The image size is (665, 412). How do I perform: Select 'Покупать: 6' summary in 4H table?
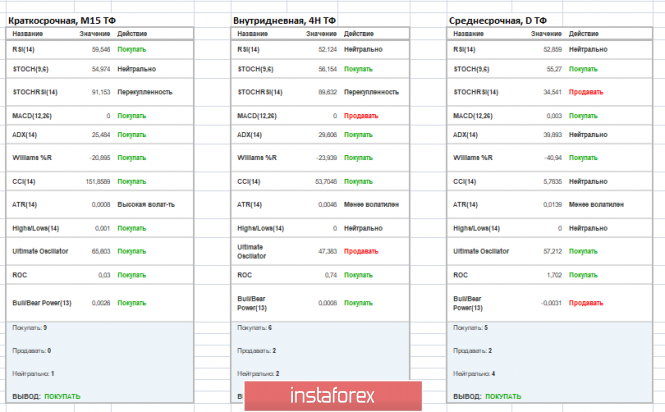coord(254,328)
